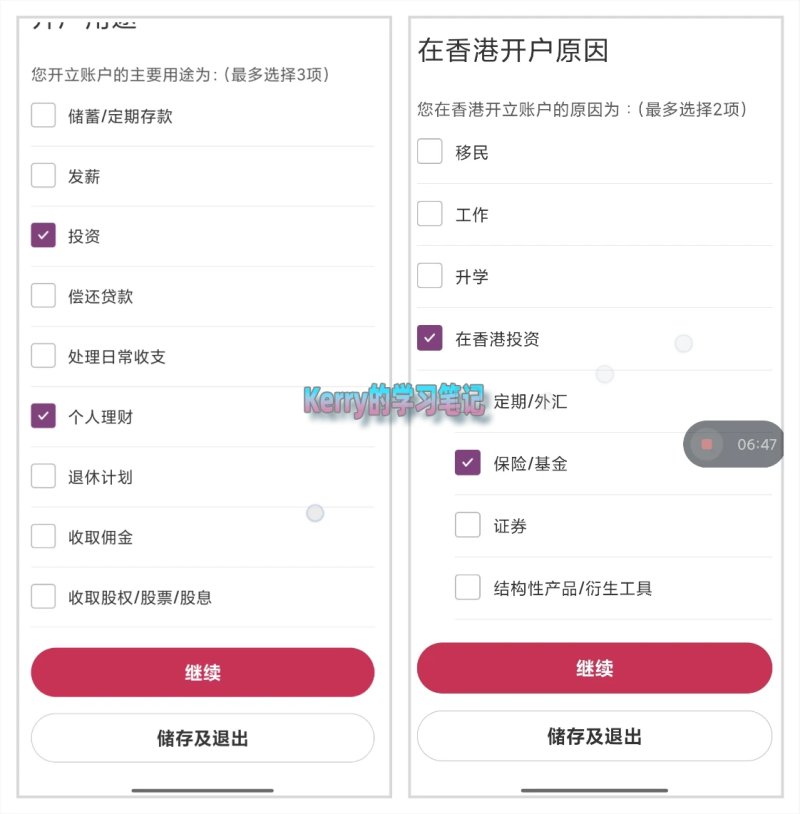Select the 证券 sub-option
The height and width of the screenshot is (814, 800).
click(x=467, y=525)
